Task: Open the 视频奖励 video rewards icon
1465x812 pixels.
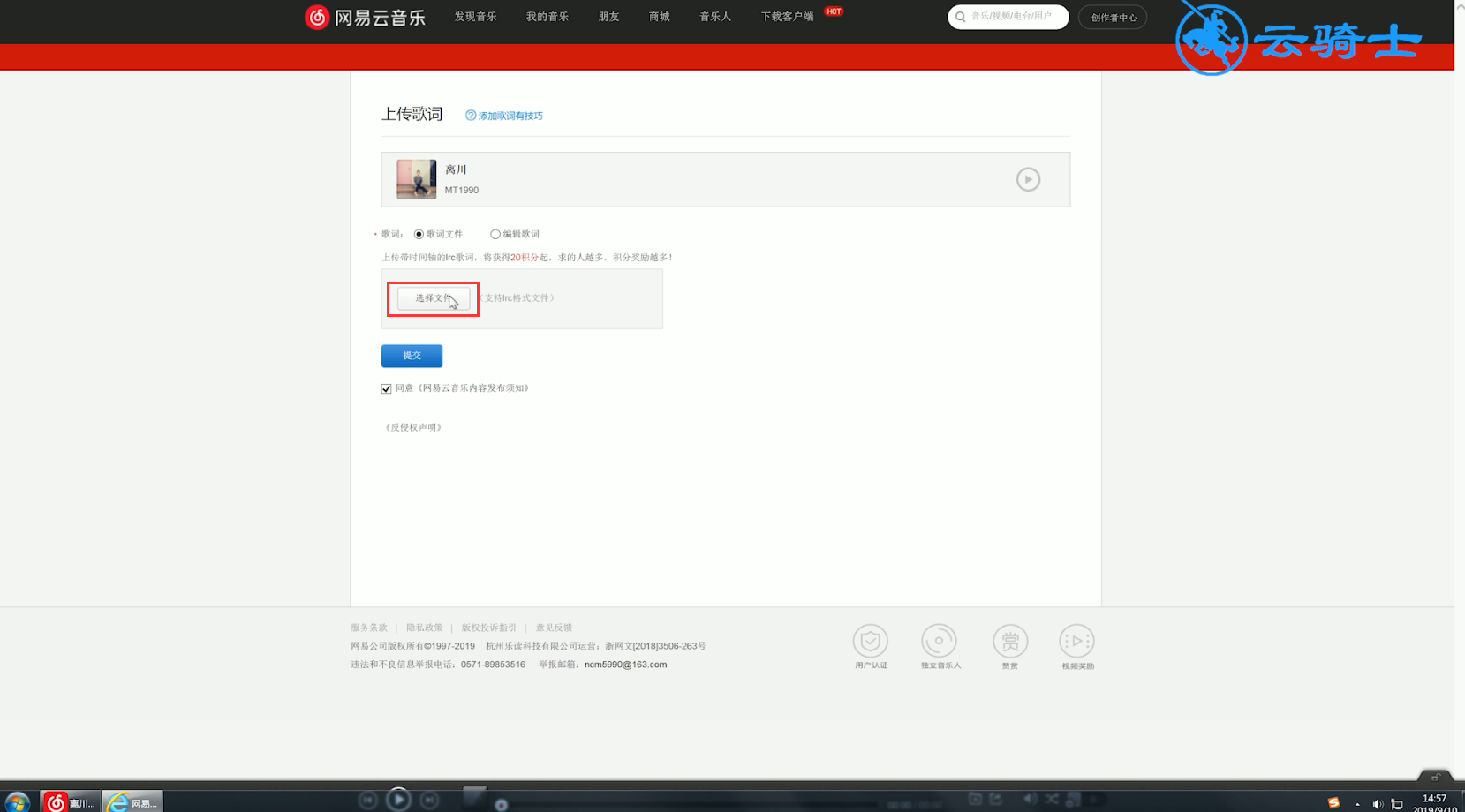Action: pyautogui.click(x=1076, y=641)
